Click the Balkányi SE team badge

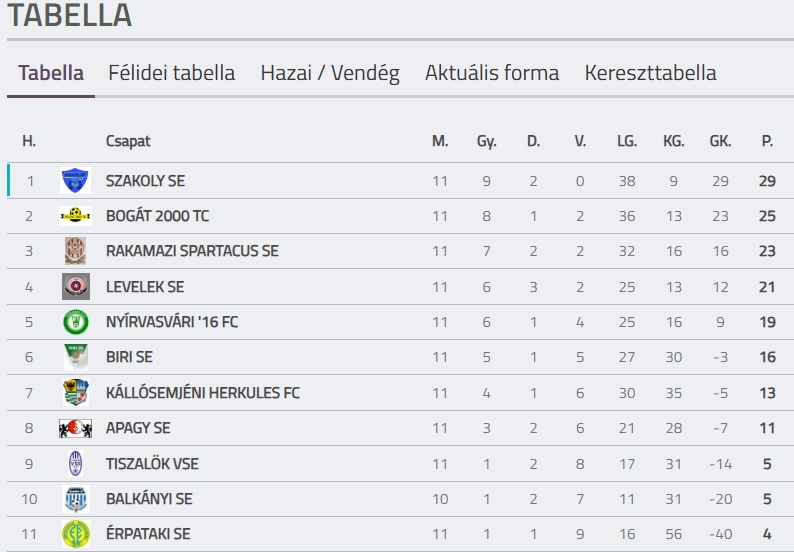coord(75,499)
